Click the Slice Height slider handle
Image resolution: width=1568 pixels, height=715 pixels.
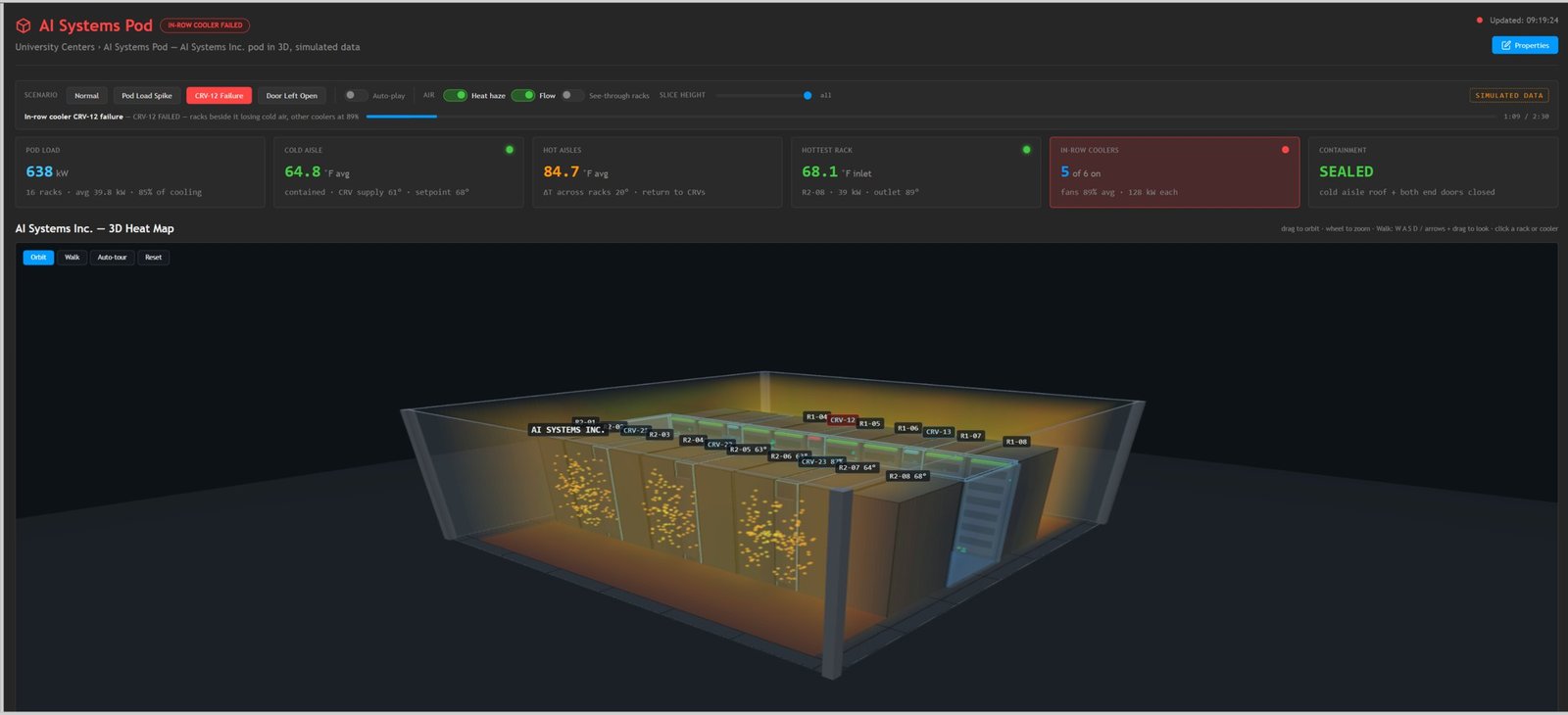(808, 95)
